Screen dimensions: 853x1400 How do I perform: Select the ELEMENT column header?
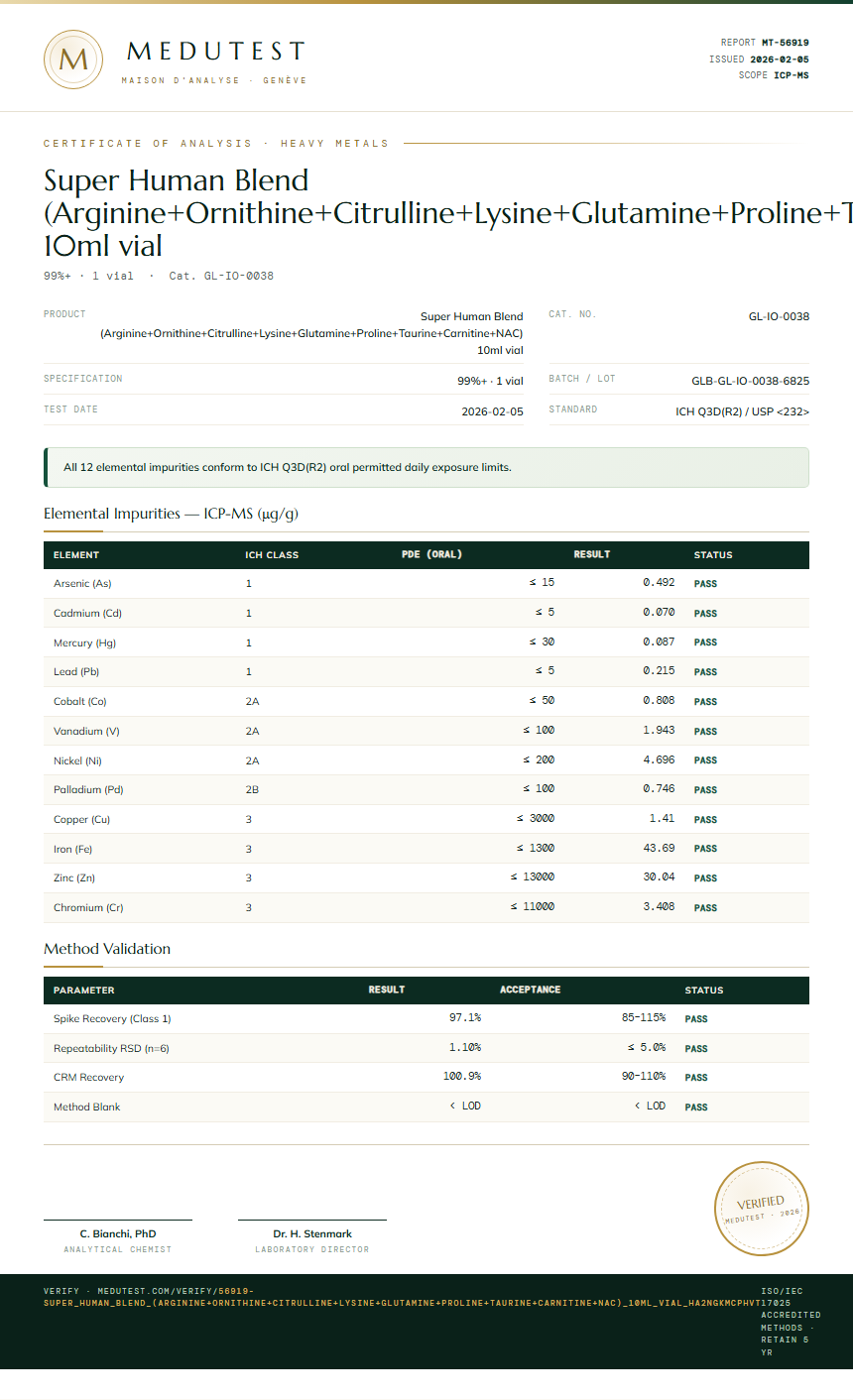(x=76, y=555)
